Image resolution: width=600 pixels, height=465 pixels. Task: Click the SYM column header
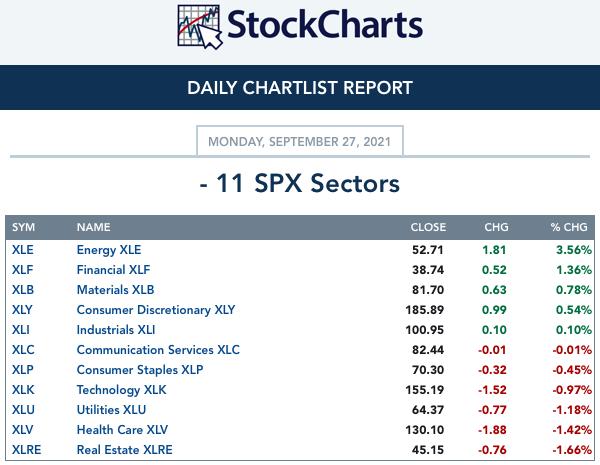pos(23,227)
